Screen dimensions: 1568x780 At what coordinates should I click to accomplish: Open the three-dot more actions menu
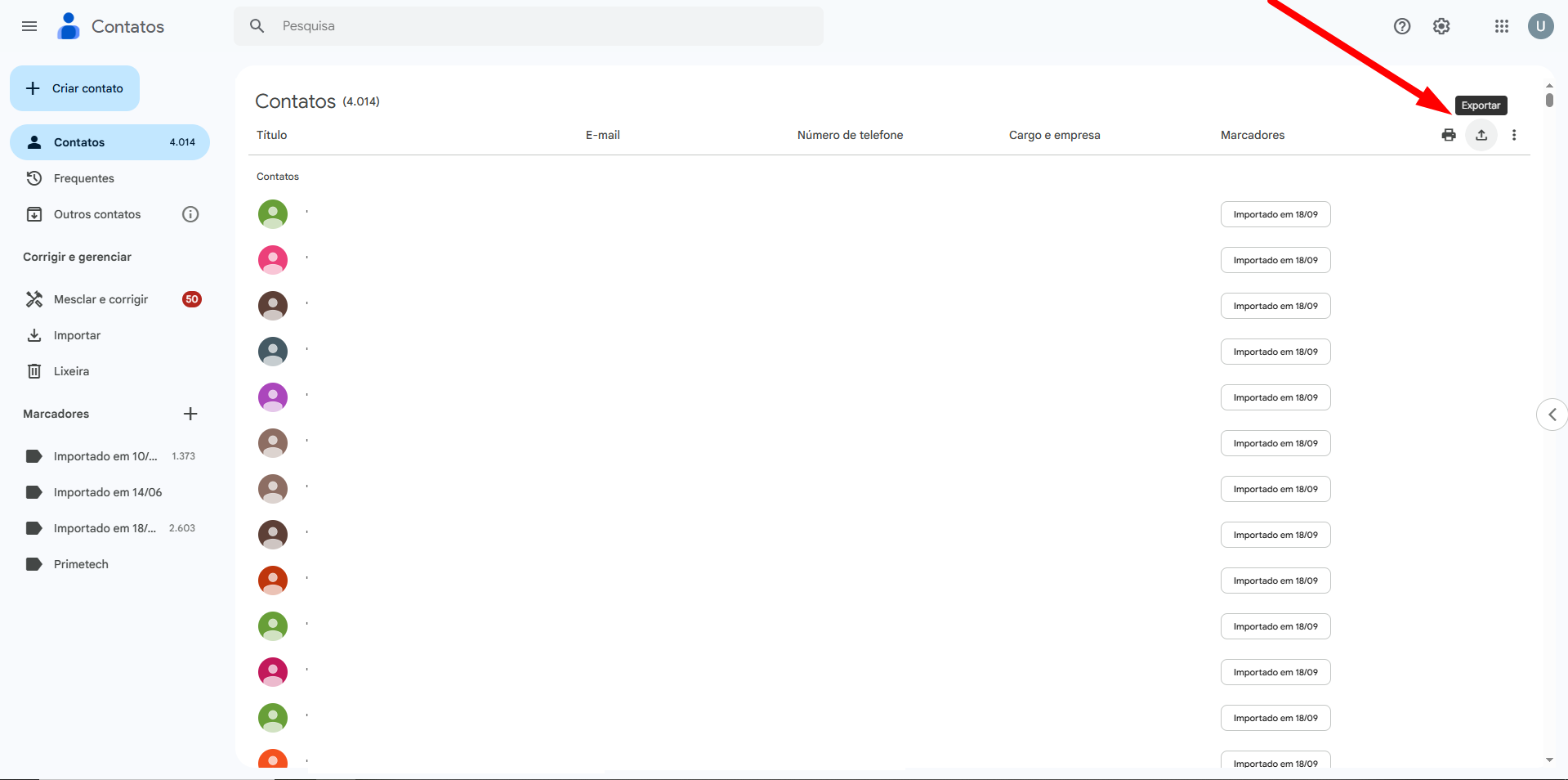tap(1513, 135)
